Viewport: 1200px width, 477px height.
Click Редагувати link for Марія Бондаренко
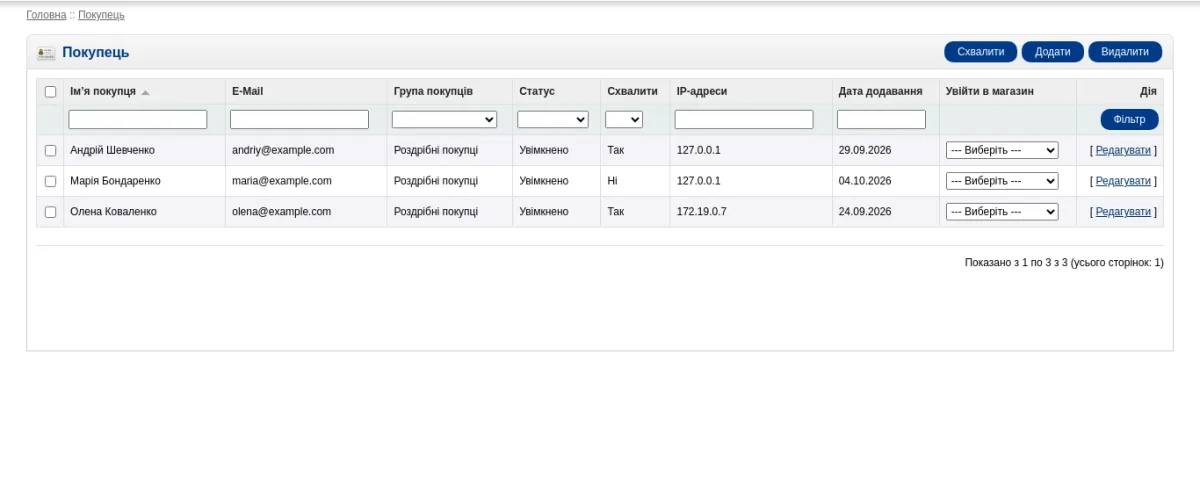(1123, 181)
